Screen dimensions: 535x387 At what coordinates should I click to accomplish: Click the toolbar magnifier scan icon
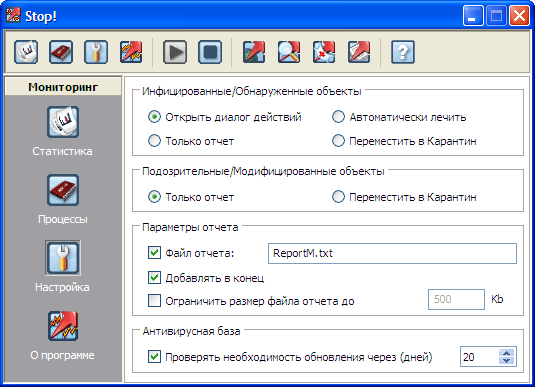click(289, 52)
